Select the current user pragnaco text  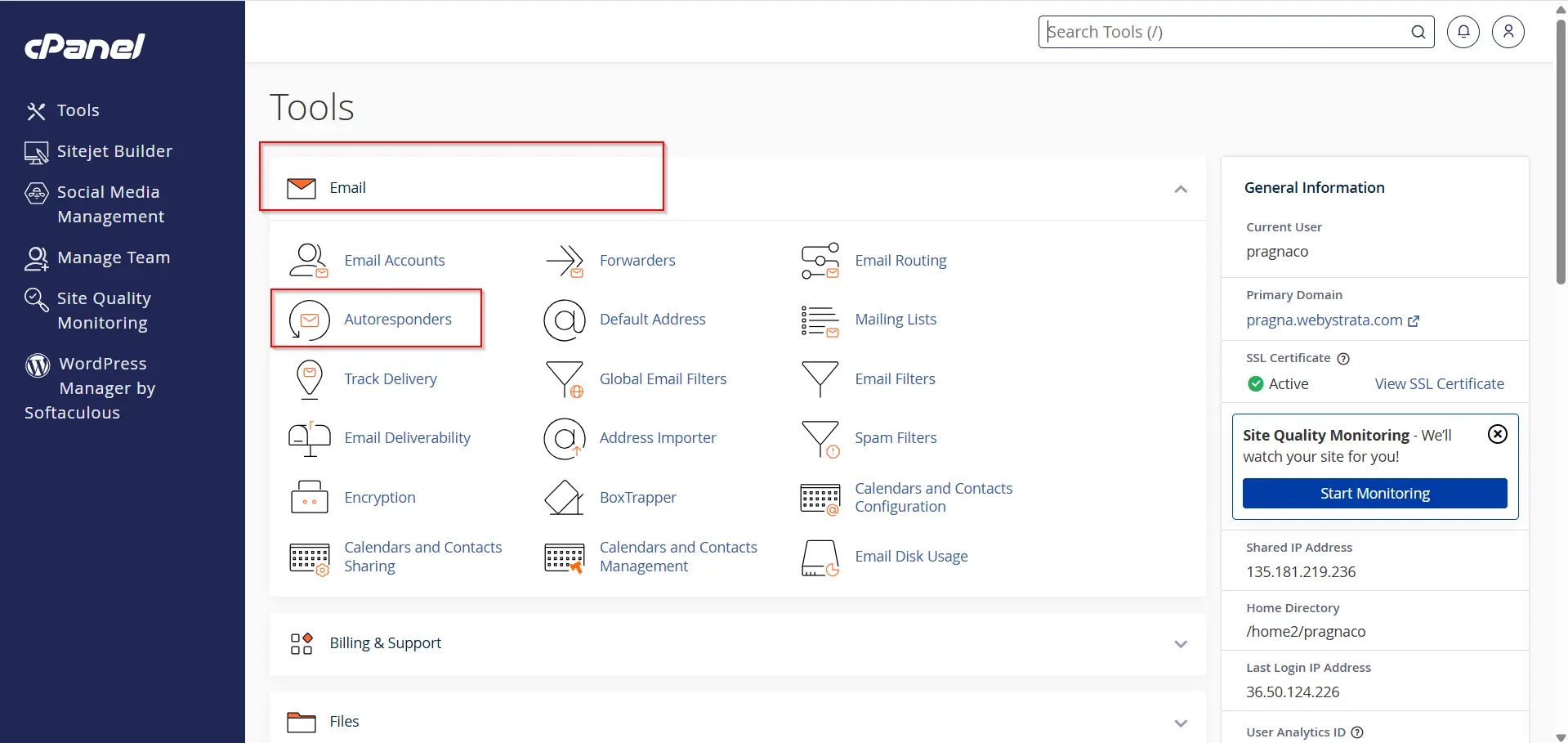[x=1277, y=252]
